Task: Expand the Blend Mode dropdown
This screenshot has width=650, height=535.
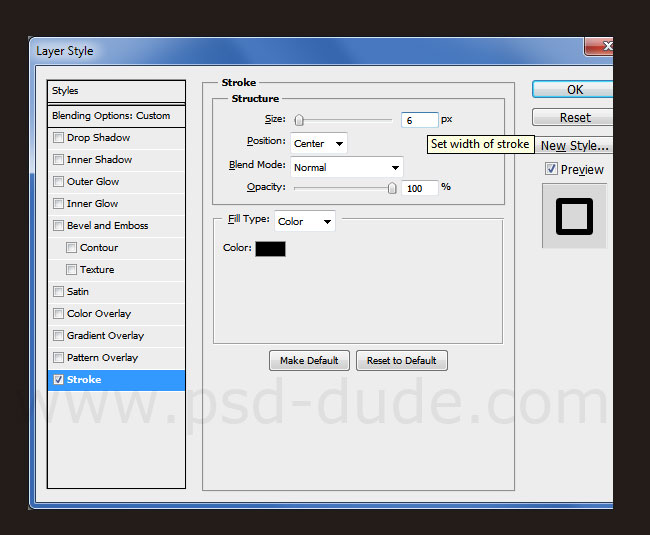Action: click(346, 167)
